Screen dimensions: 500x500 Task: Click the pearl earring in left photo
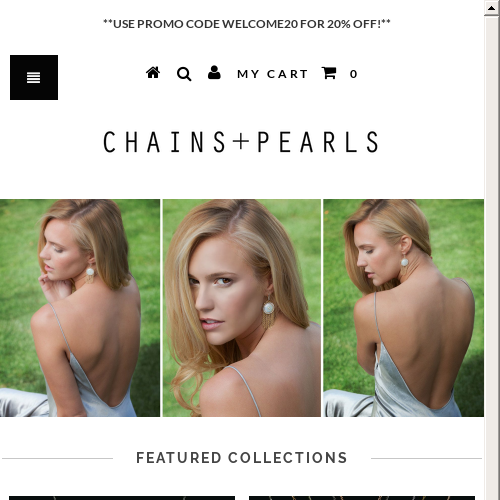pyautogui.click(x=90, y=275)
